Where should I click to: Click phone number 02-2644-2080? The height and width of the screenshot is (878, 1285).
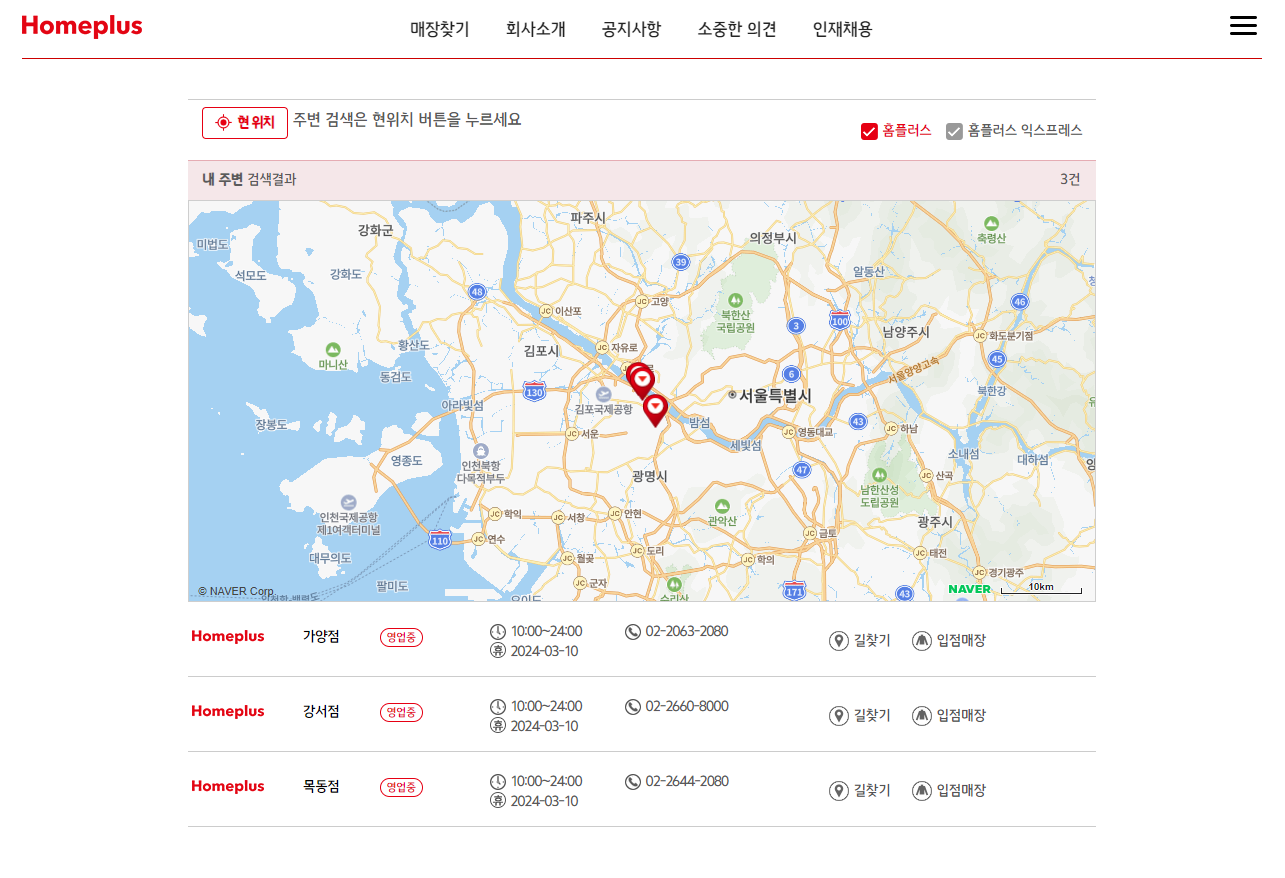[x=687, y=782]
